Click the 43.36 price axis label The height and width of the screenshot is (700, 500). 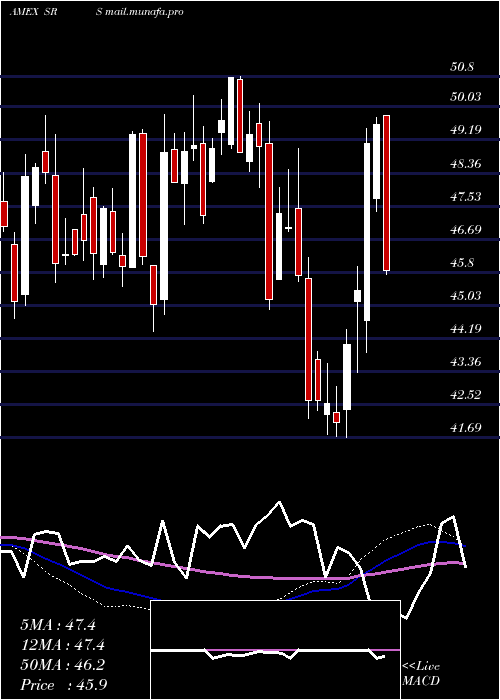(466, 362)
